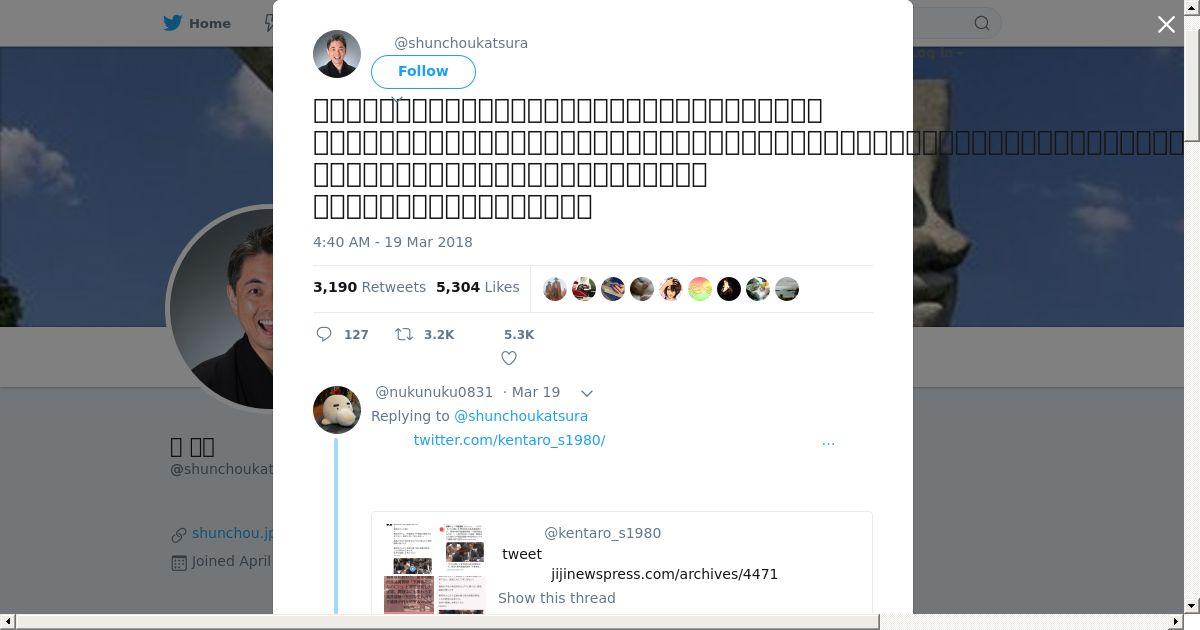The width and height of the screenshot is (1200, 630).
Task: View the 3,190 Retweets list
Action: (x=369, y=287)
